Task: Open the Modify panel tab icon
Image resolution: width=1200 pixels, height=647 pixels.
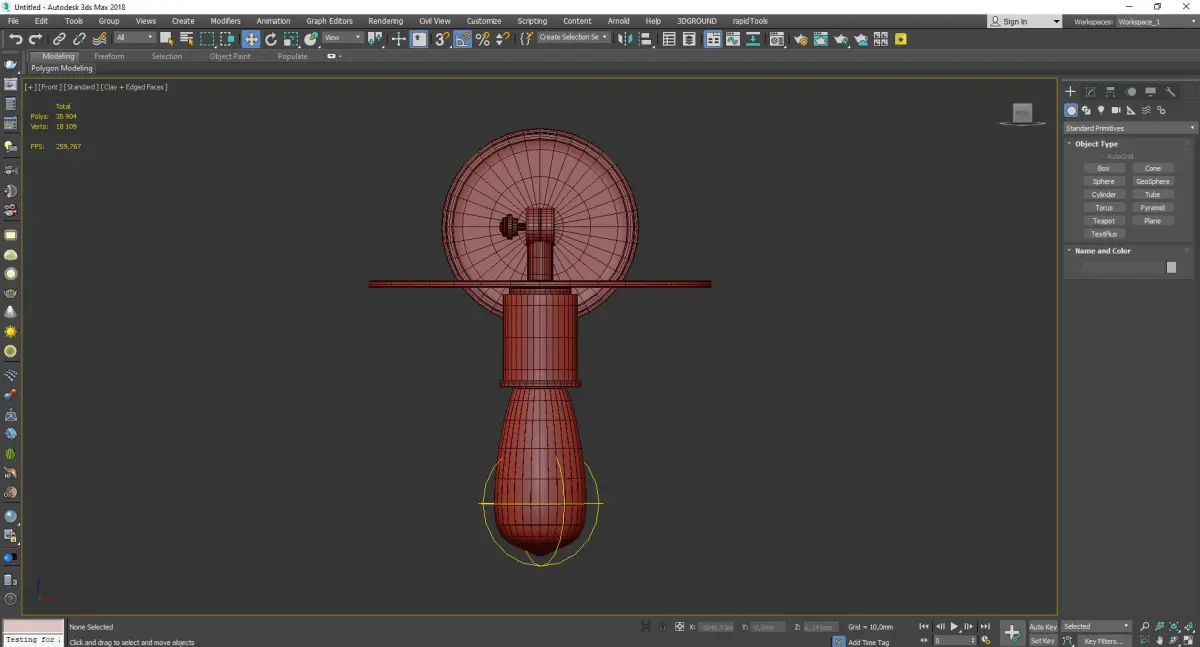Action: pos(1091,92)
